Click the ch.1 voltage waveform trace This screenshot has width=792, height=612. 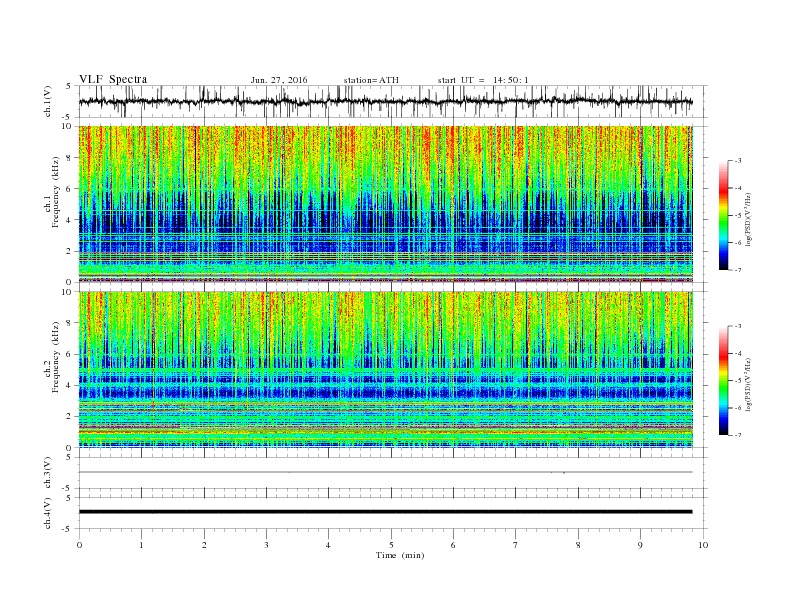pyautogui.click(x=385, y=101)
